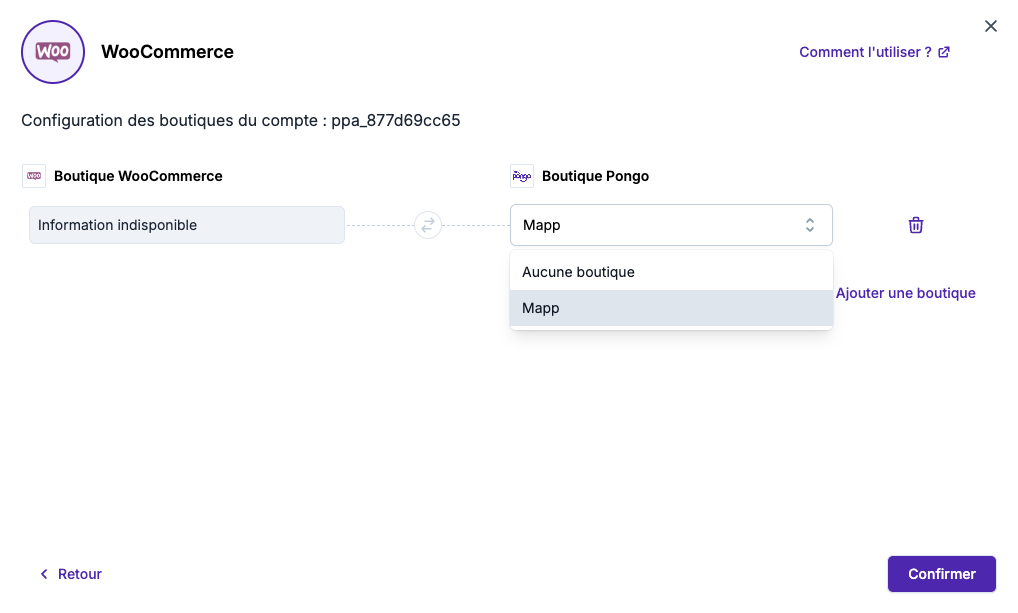Click the left chevron beside Retour
Screen dimensions: 1018x613
44,574
